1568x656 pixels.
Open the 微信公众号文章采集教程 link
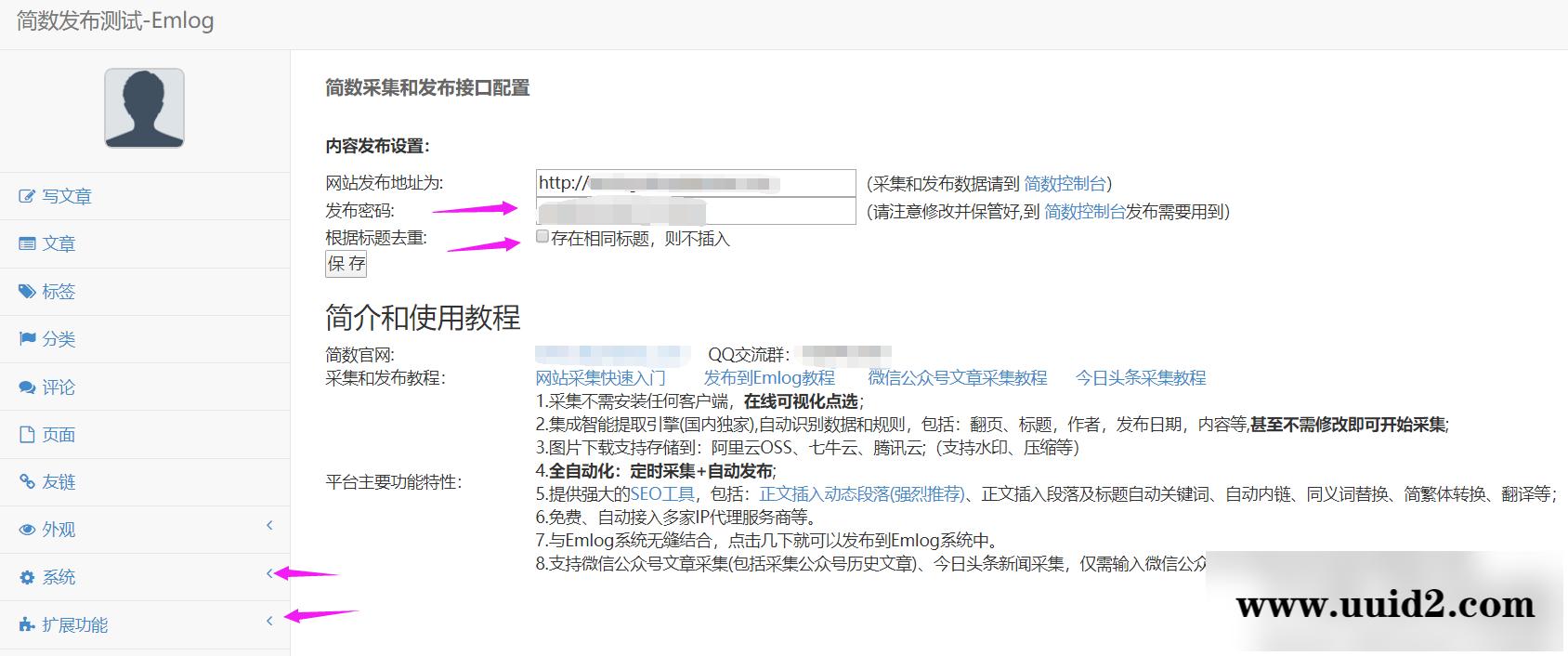coord(958,378)
